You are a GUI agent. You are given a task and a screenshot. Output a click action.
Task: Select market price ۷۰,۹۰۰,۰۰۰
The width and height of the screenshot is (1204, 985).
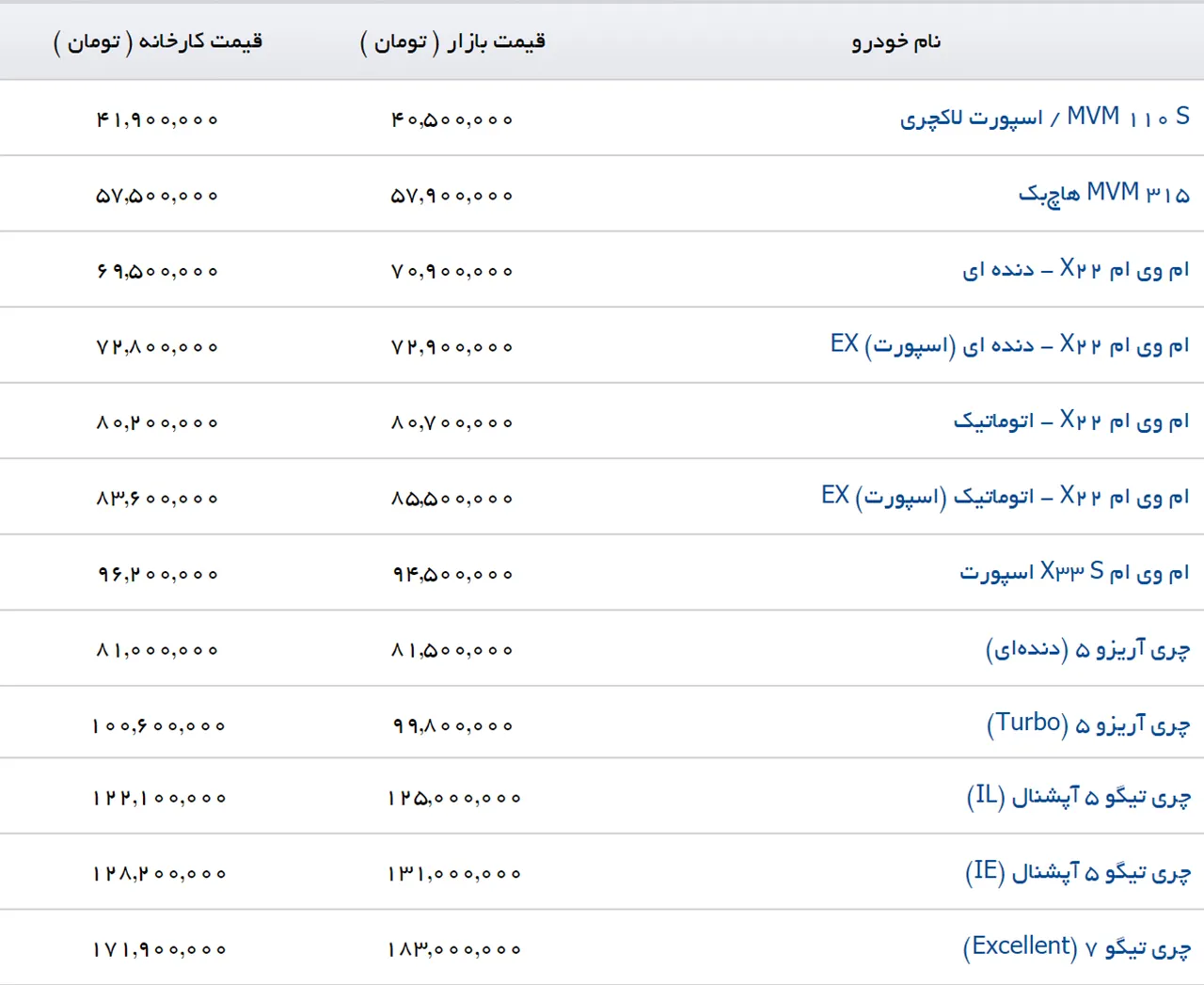452,271
